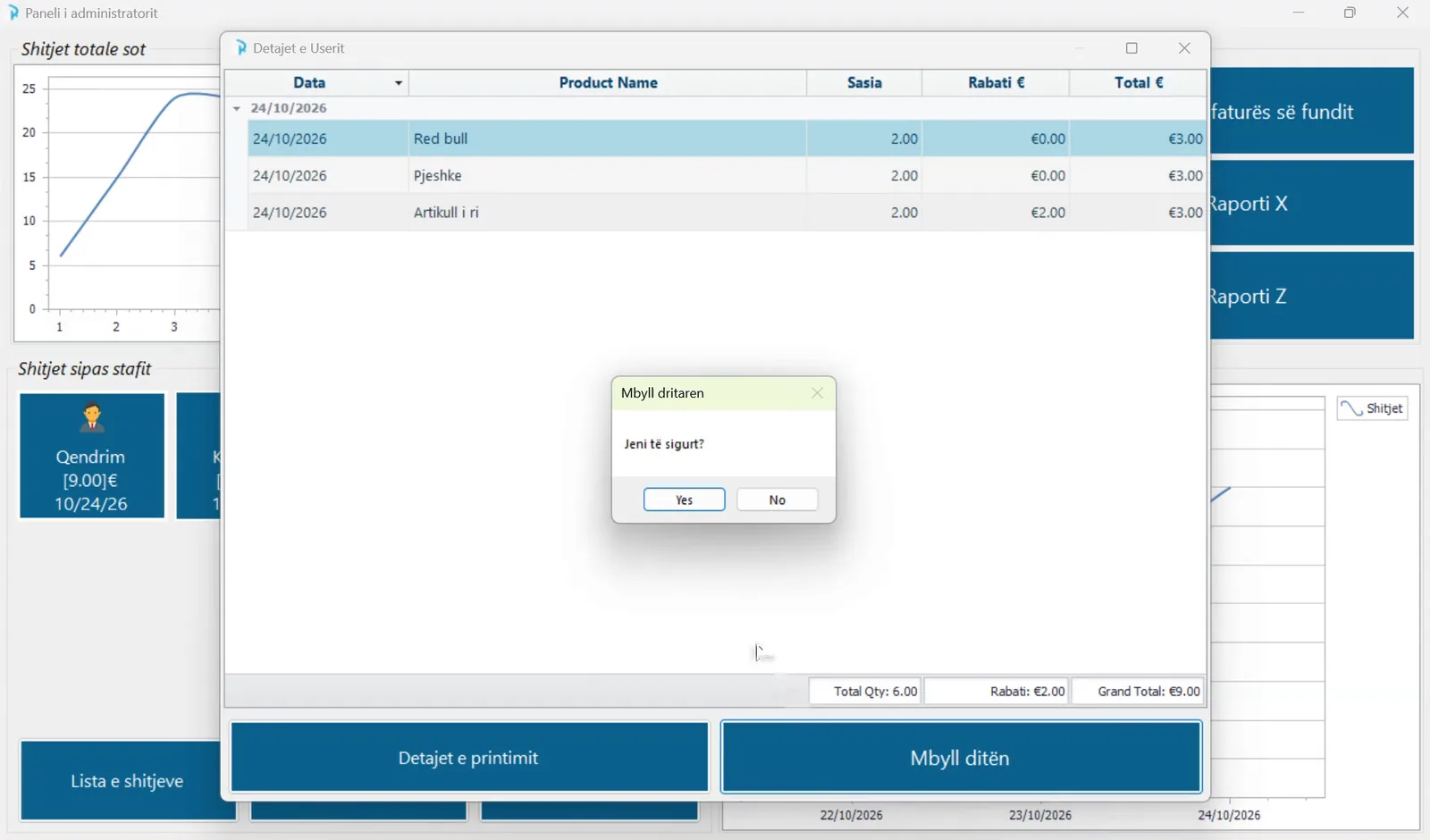Open Raporti X in admin panel
1430x840 pixels.
[1312, 203]
